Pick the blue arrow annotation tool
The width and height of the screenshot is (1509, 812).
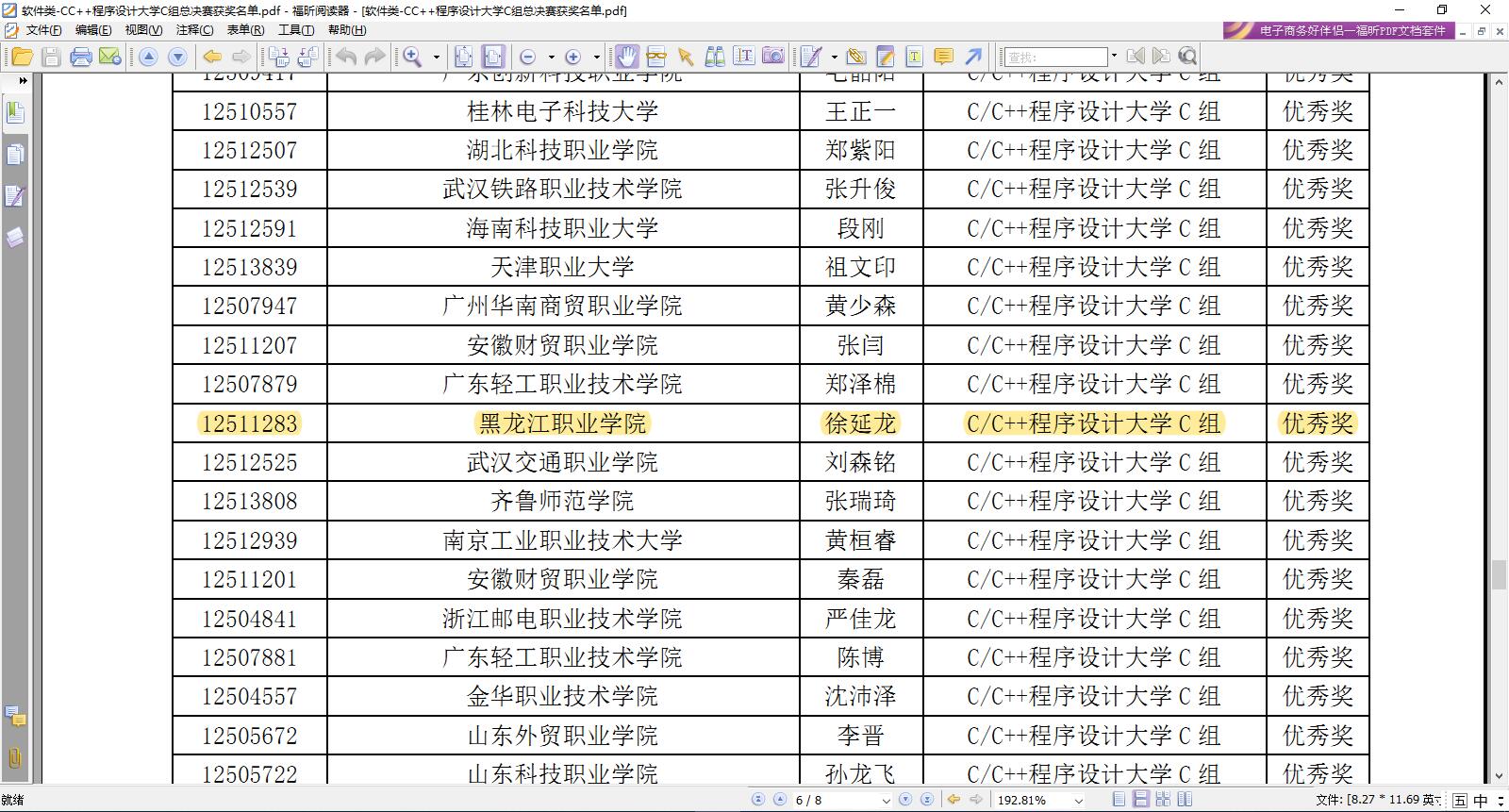coord(973,57)
